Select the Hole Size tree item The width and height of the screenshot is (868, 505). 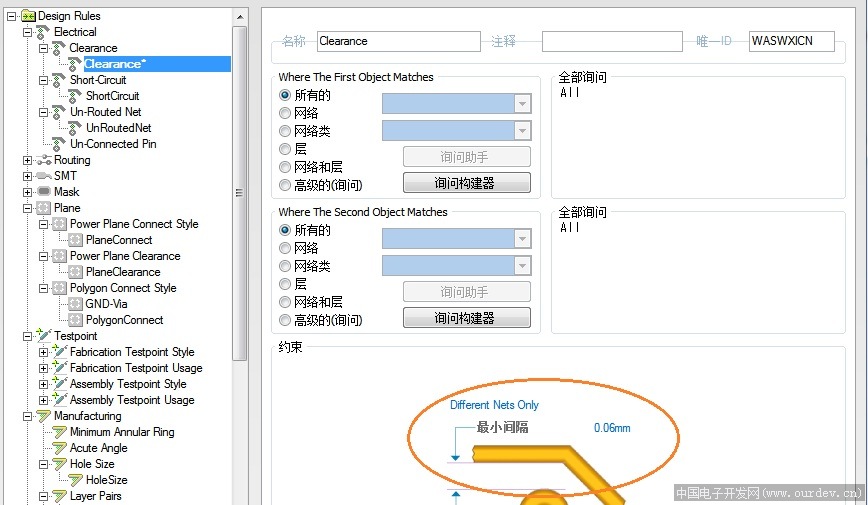[x=92, y=464]
